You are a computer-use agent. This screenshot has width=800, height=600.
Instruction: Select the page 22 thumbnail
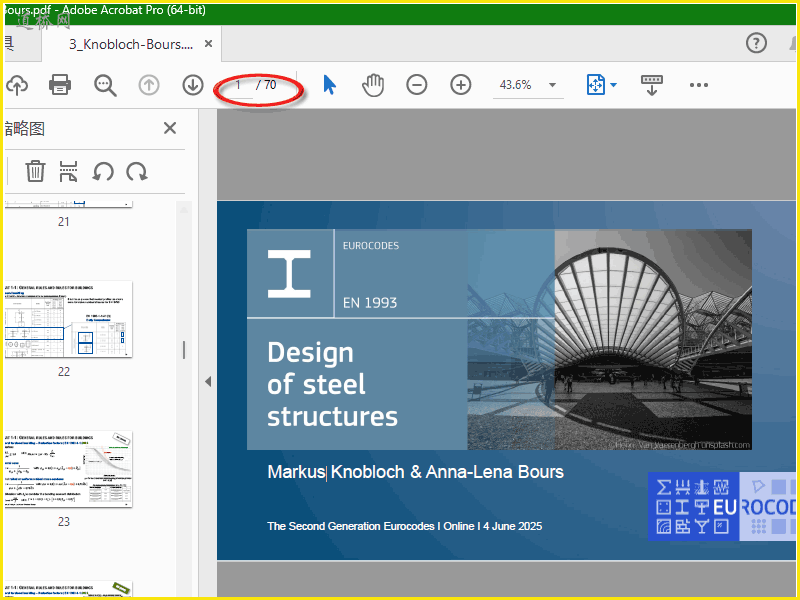[66, 320]
